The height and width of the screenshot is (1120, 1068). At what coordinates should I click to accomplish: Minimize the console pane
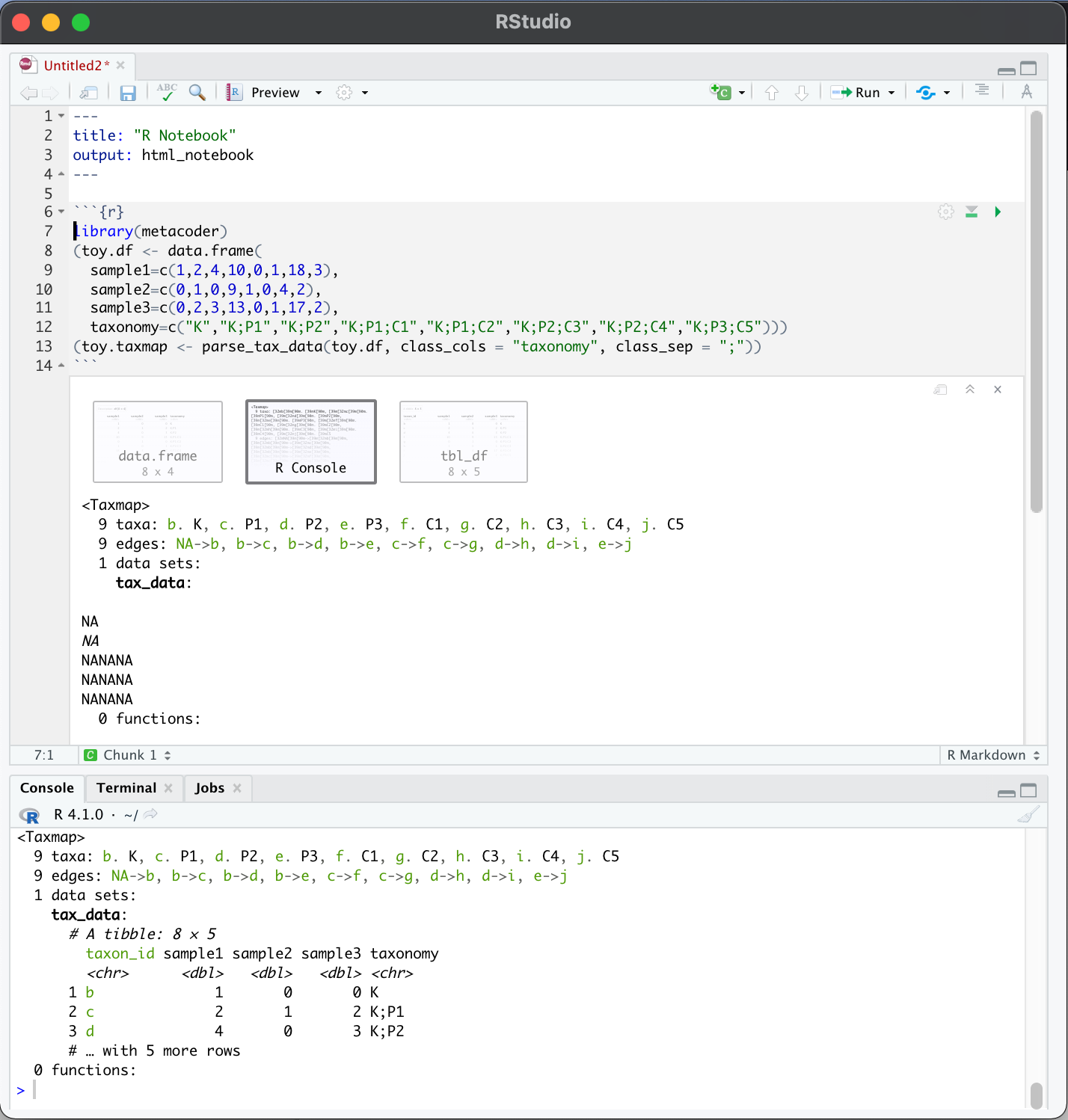click(1007, 793)
